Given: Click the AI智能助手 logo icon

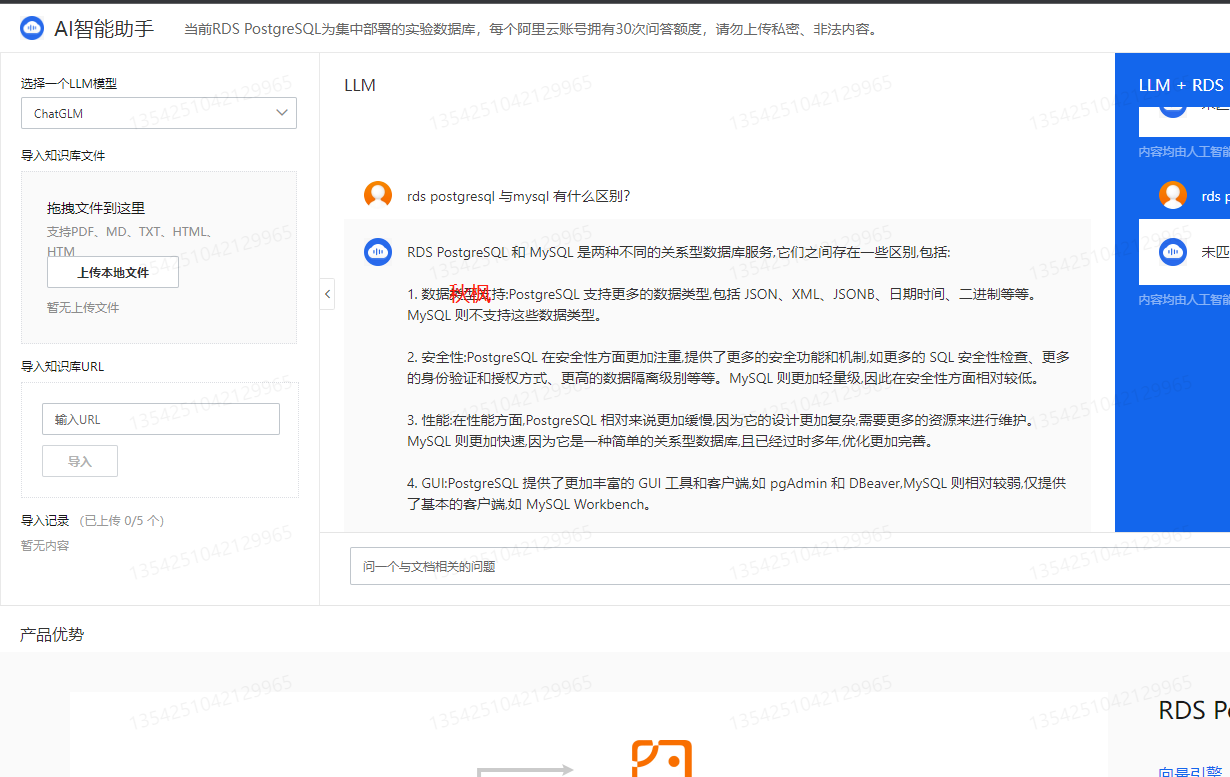Looking at the screenshot, I should pos(33,28).
